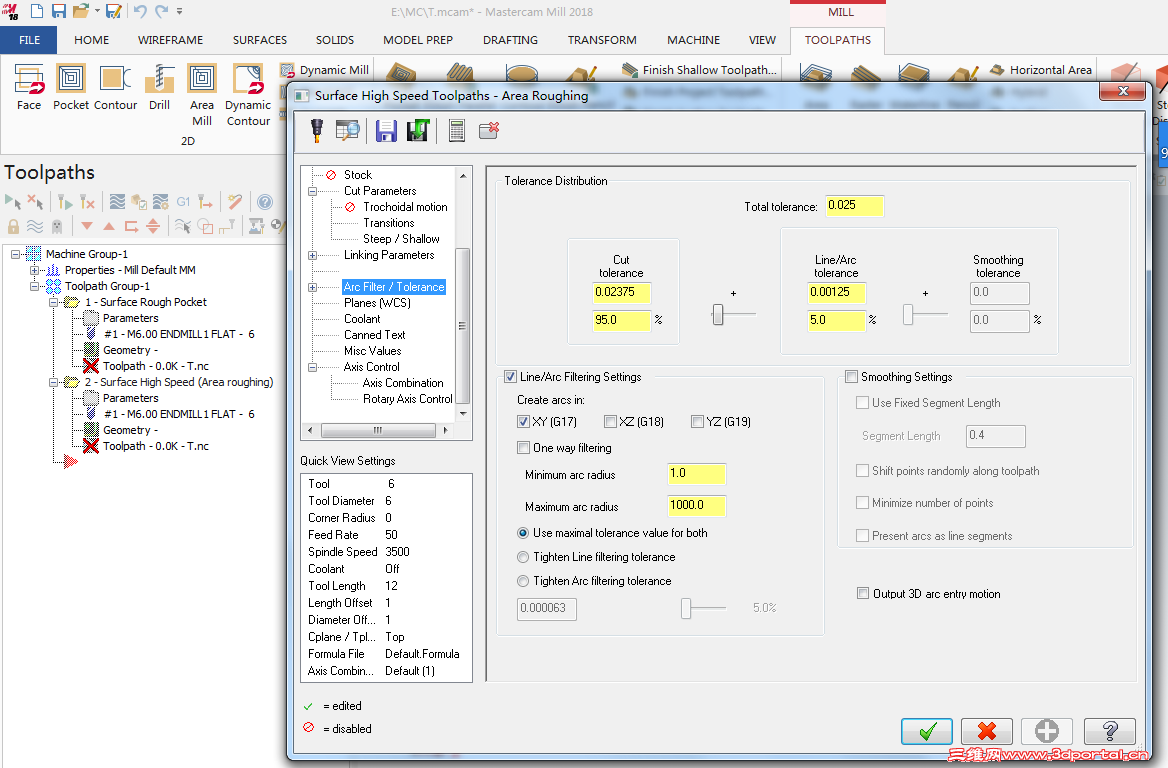Expand Properties - Mill Default MM node
Viewport: 1168px width, 768px height.
click(34, 270)
